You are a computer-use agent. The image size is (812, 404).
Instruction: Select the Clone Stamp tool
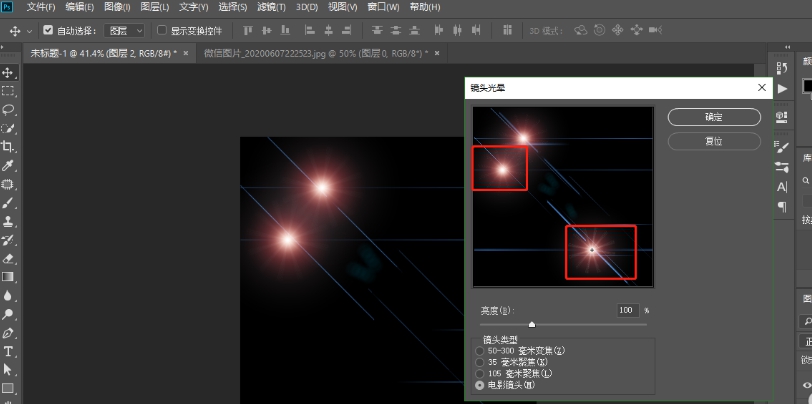[x=8, y=221]
